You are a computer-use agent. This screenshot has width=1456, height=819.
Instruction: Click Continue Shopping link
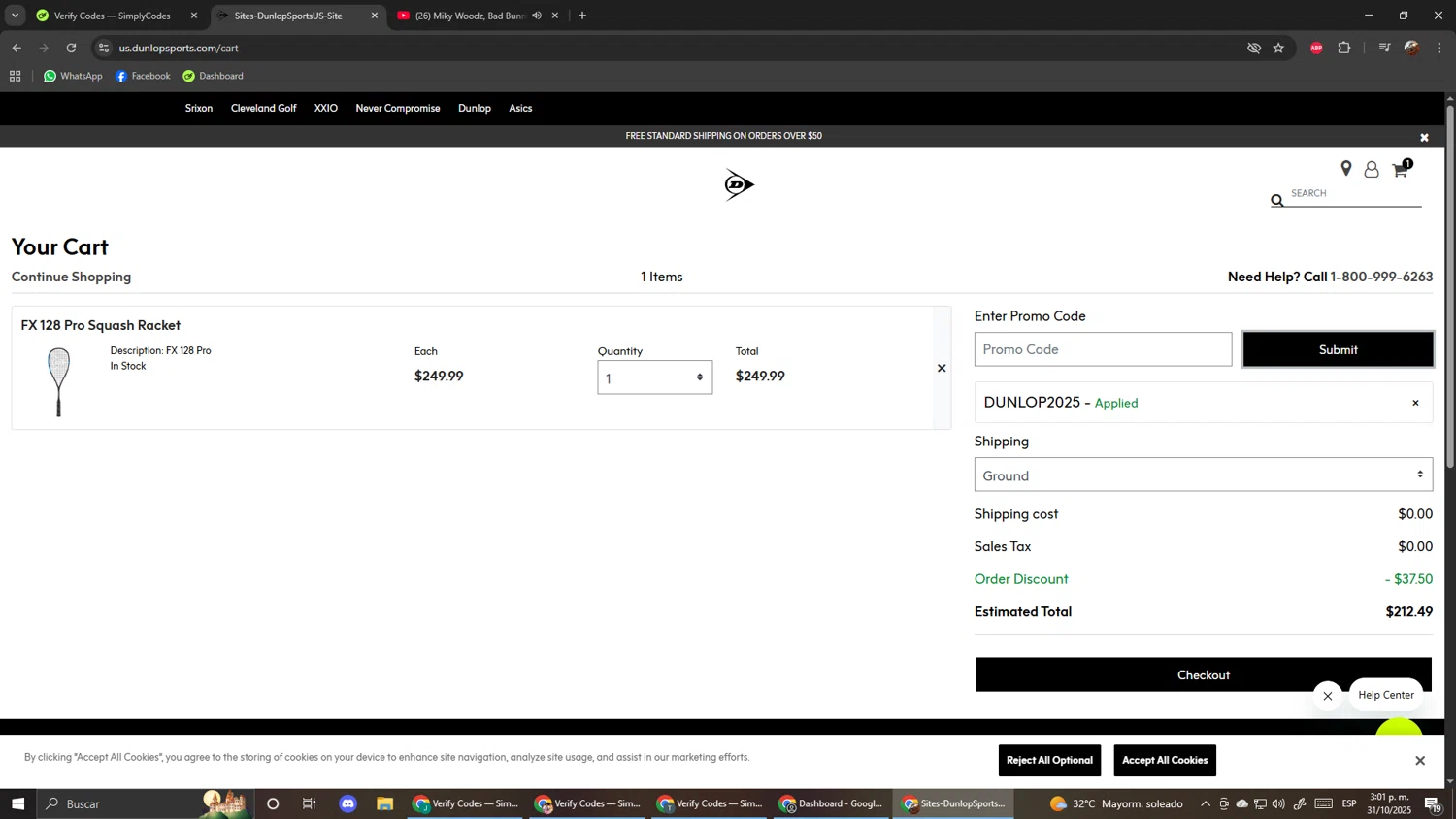tap(71, 277)
